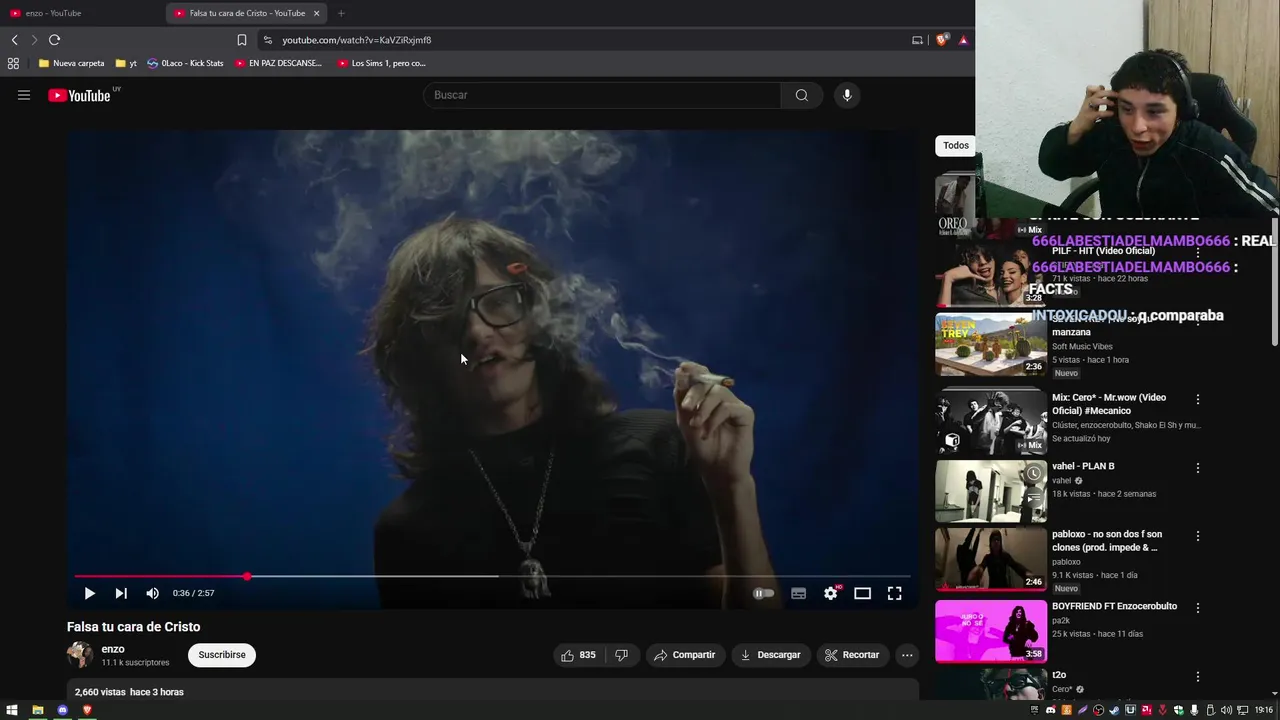
Task: Open the enzo channel name link
Action: point(113,649)
